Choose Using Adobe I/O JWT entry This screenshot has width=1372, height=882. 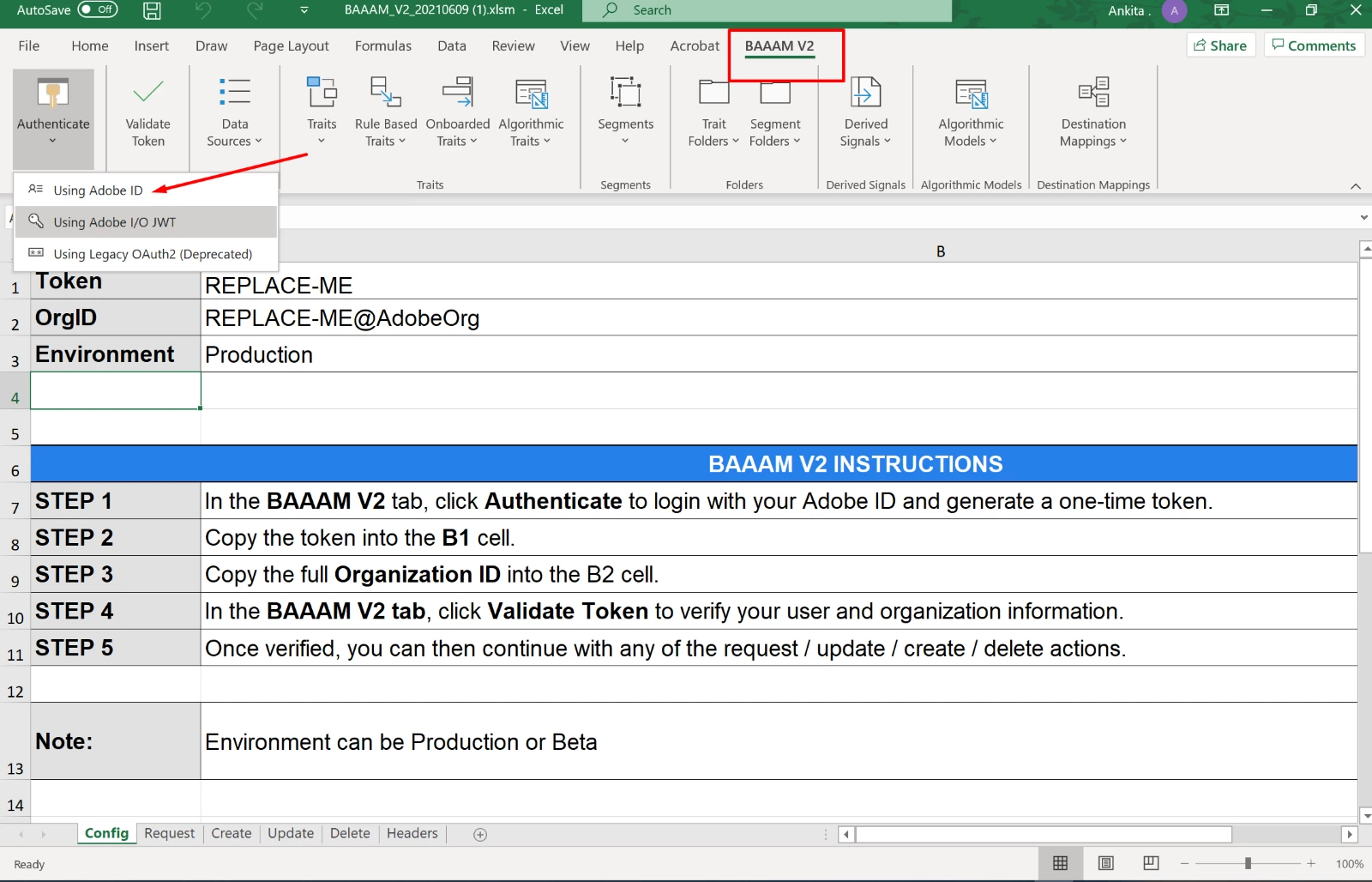(x=146, y=222)
